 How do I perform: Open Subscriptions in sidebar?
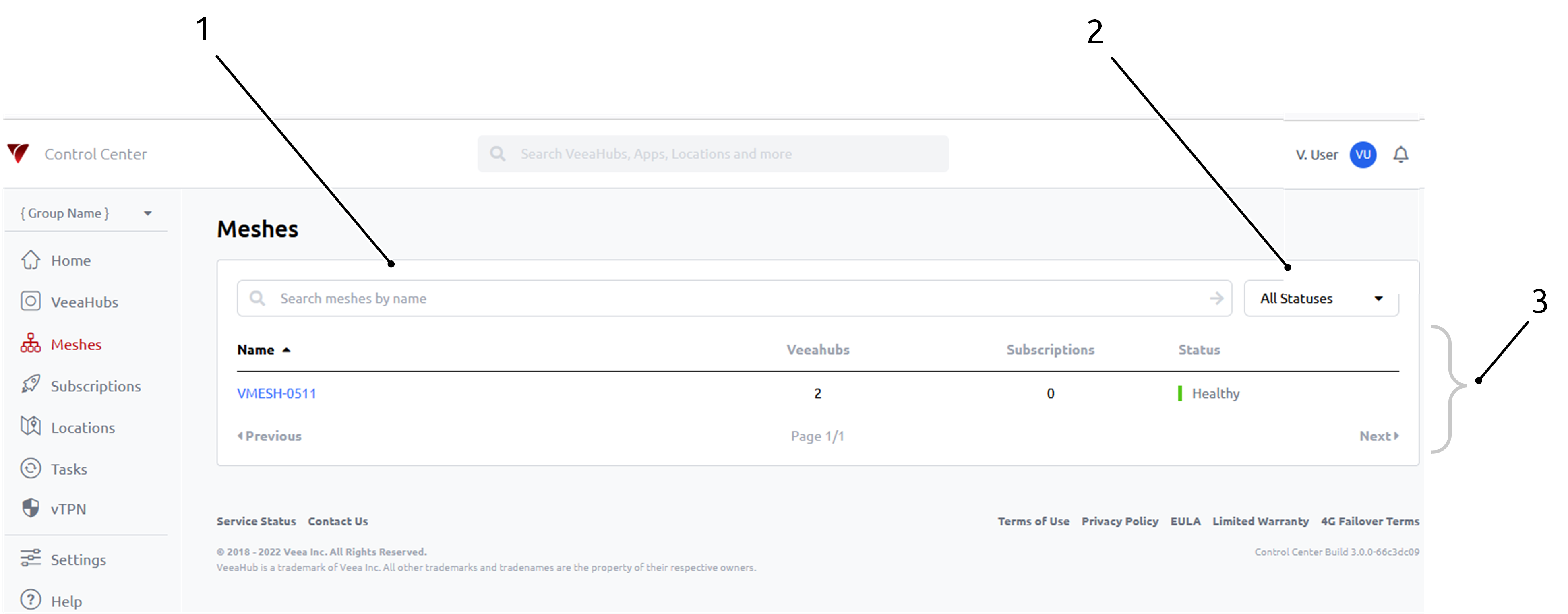click(95, 386)
